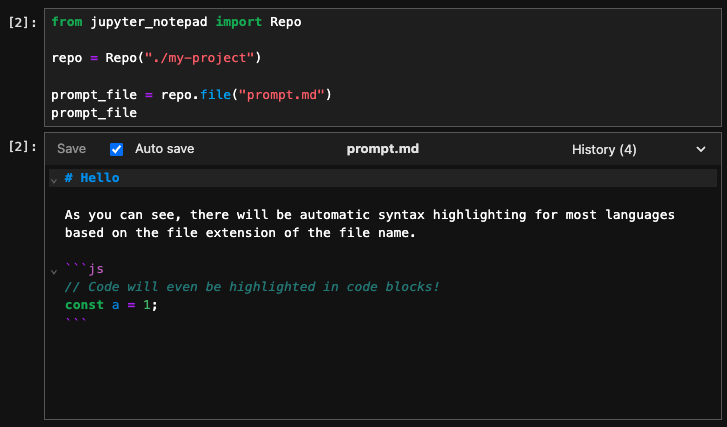This screenshot has width=727, height=427.
Task: Click the Save button
Action: click(x=71, y=149)
